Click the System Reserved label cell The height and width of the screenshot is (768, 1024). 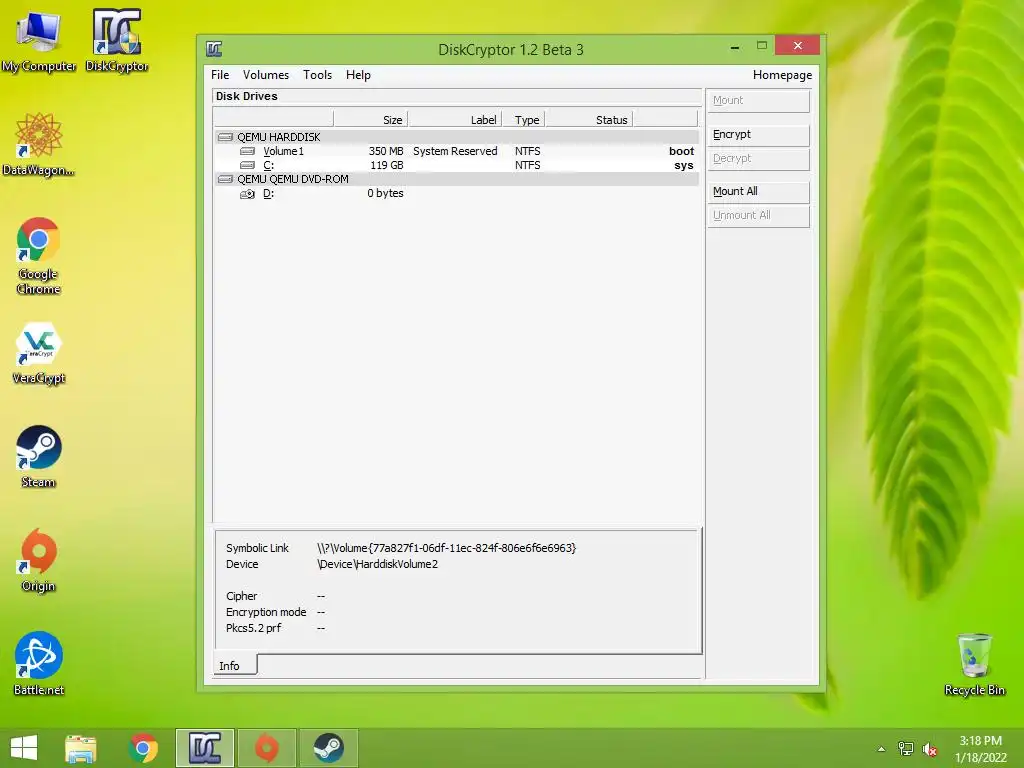pos(455,151)
